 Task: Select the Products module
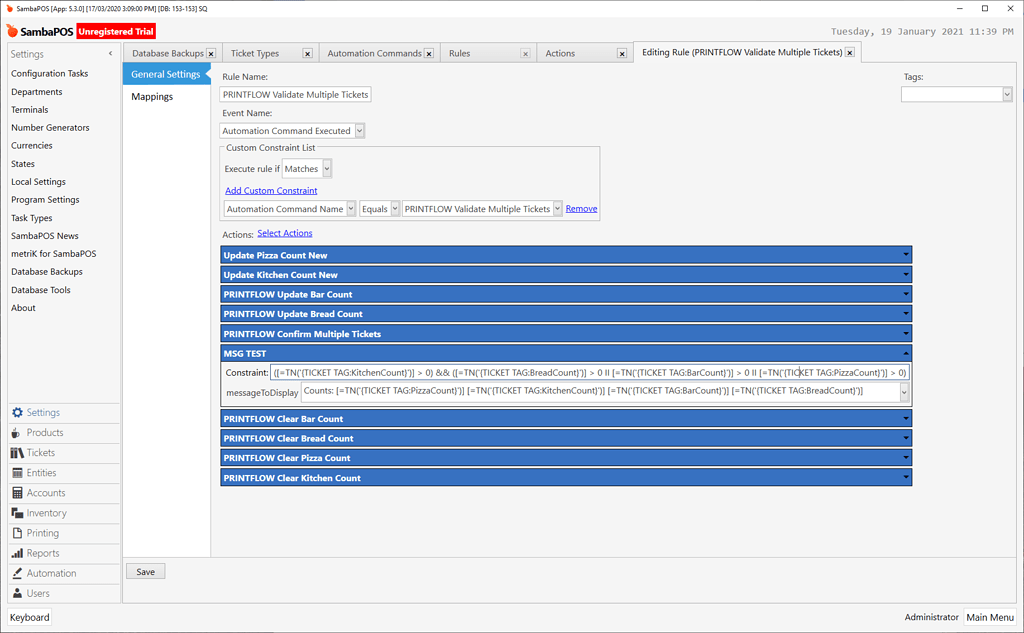click(x=44, y=432)
